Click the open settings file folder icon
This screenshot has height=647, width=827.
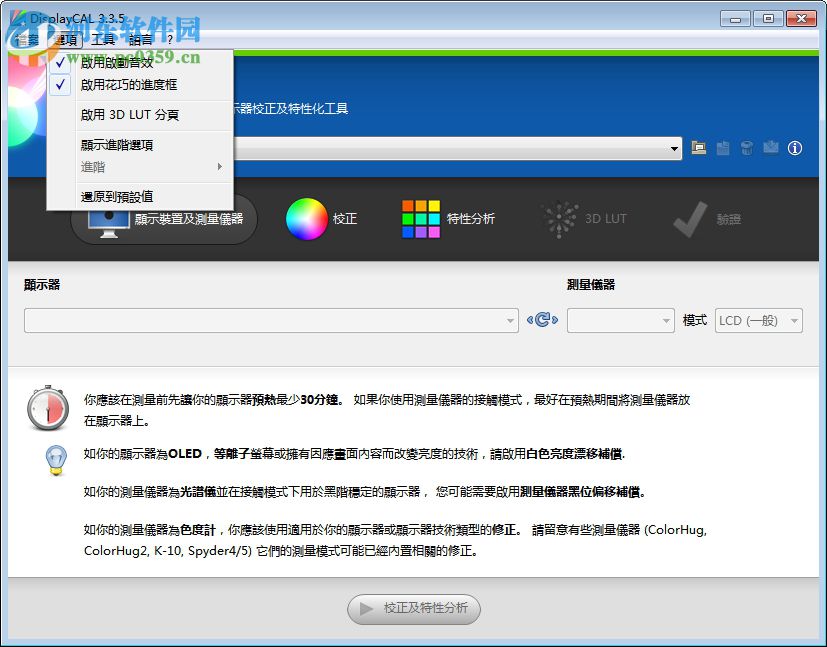(x=698, y=146)
